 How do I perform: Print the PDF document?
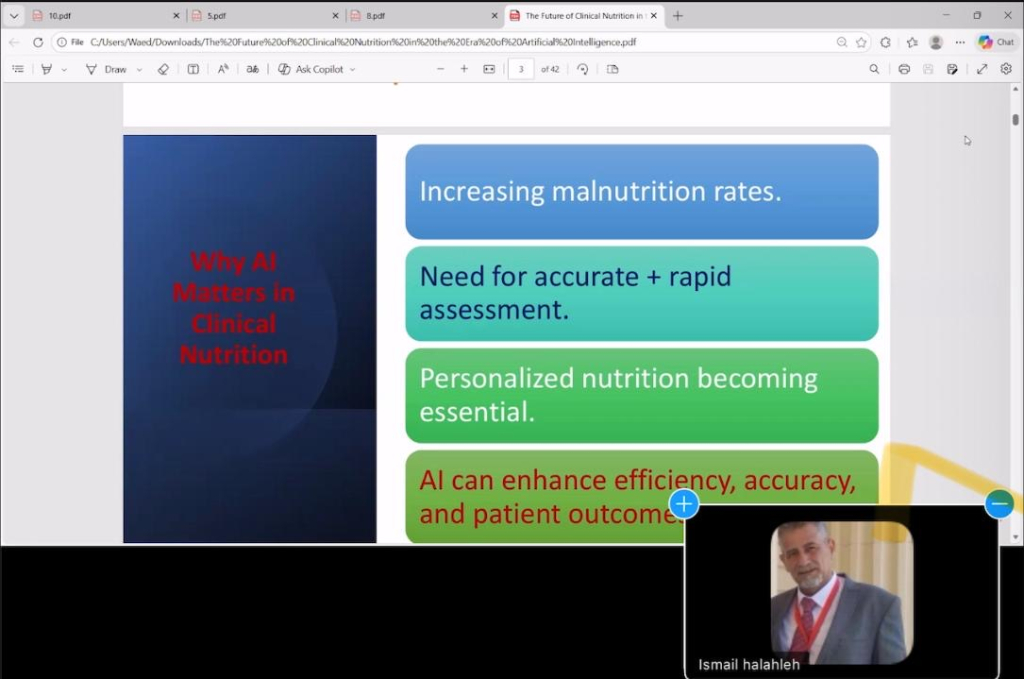[x=904, y=69]
